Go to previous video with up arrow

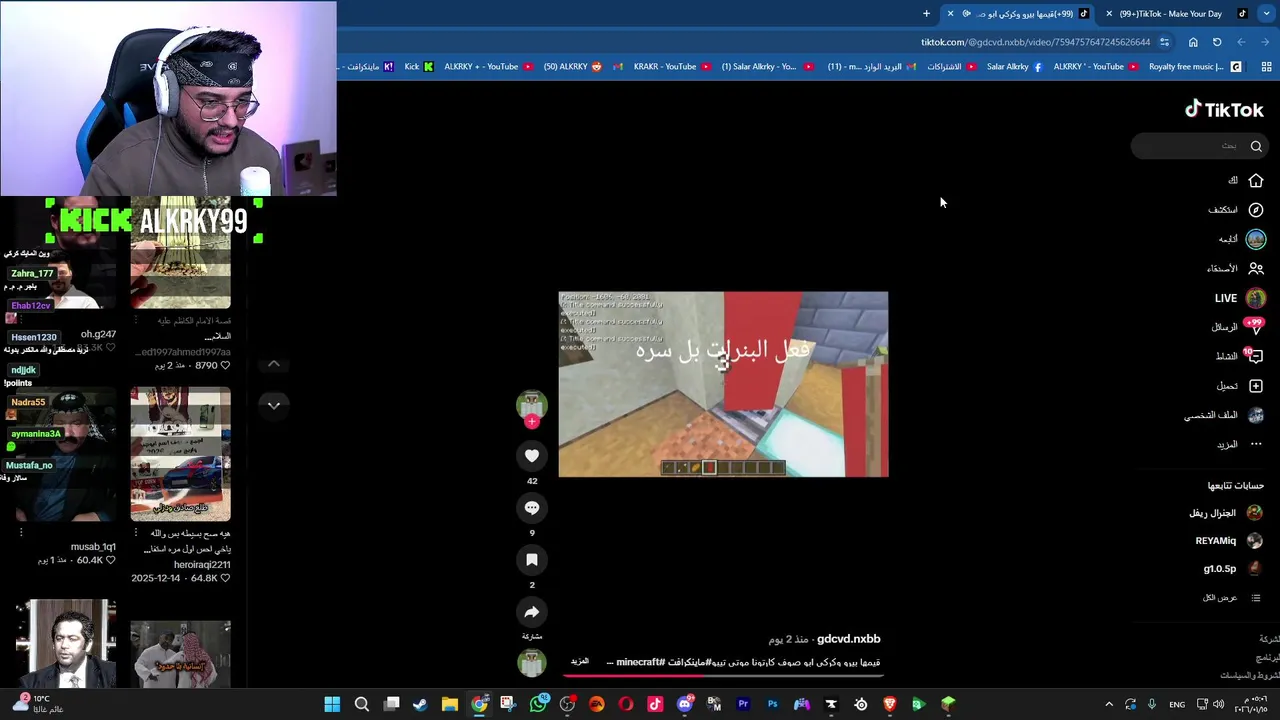(274, 364)
